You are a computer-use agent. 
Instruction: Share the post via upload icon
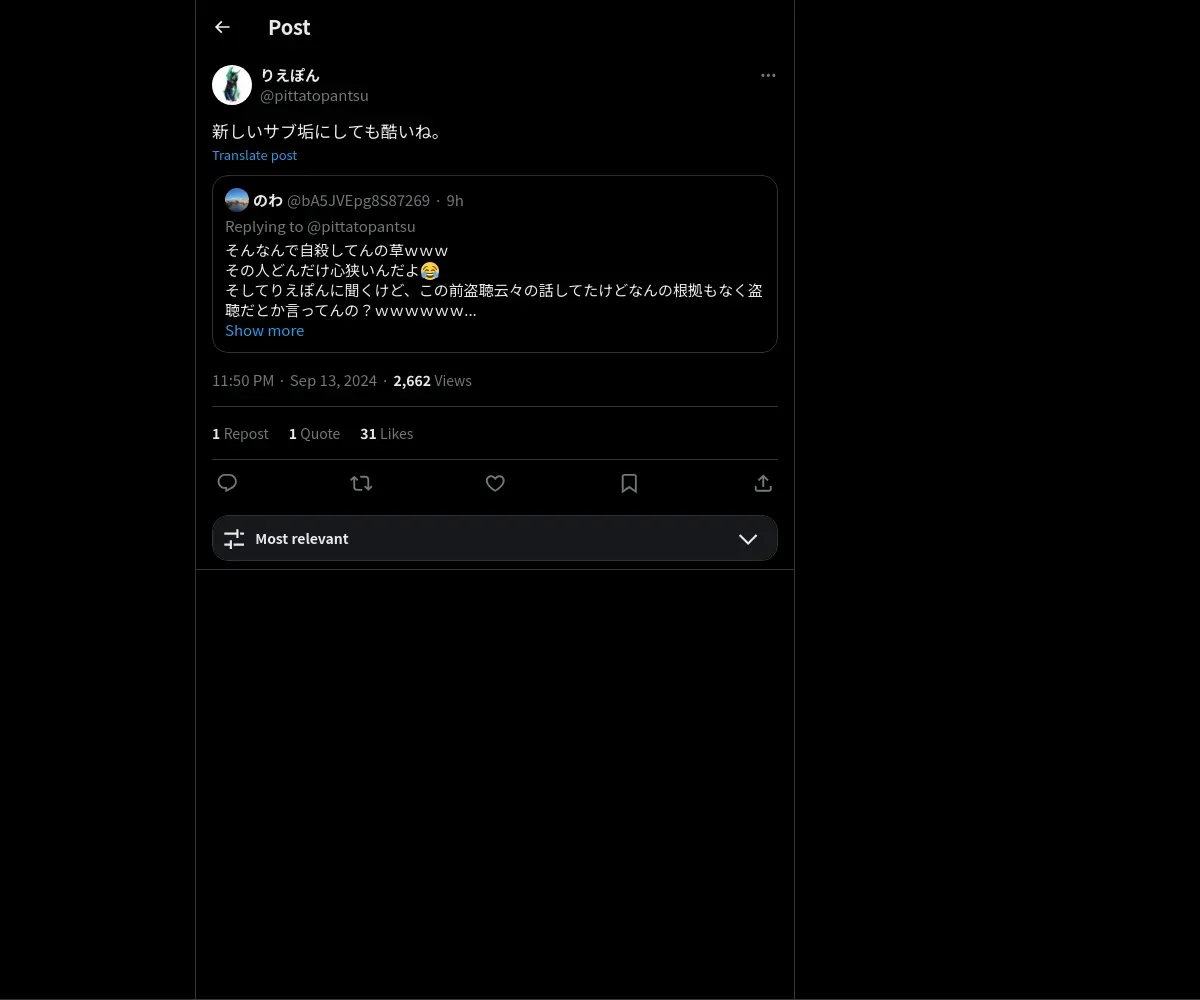(763, 483)
